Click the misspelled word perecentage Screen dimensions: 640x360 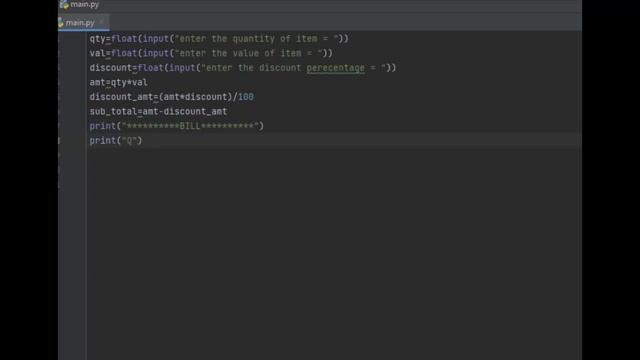336,68
